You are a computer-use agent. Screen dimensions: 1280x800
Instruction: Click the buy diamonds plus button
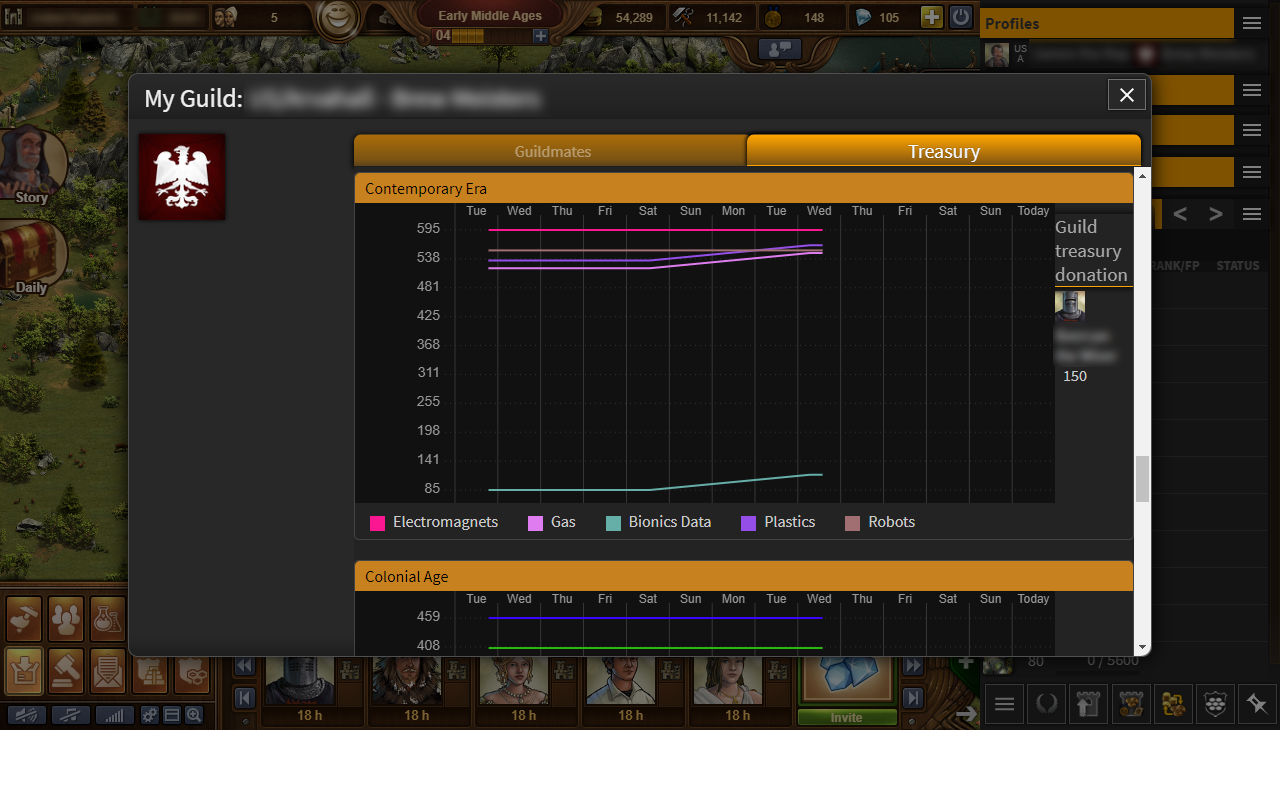[931, 17]
